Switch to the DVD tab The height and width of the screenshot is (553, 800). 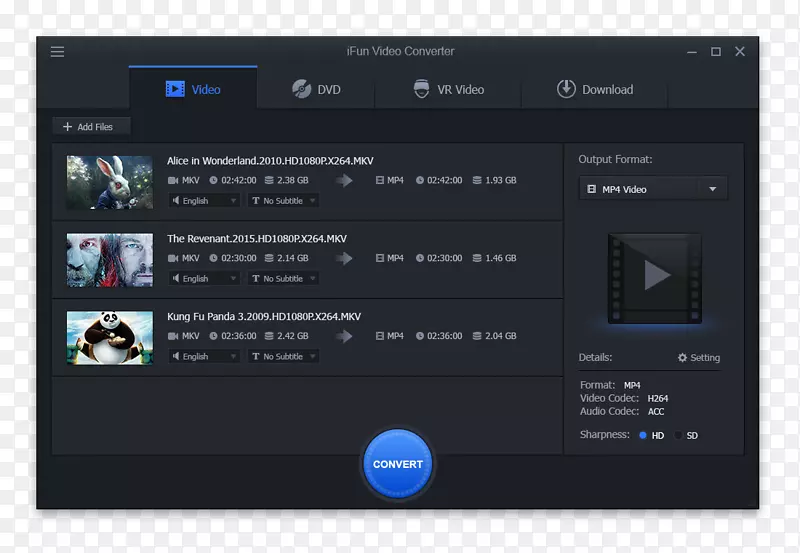[x=316, y=90]
